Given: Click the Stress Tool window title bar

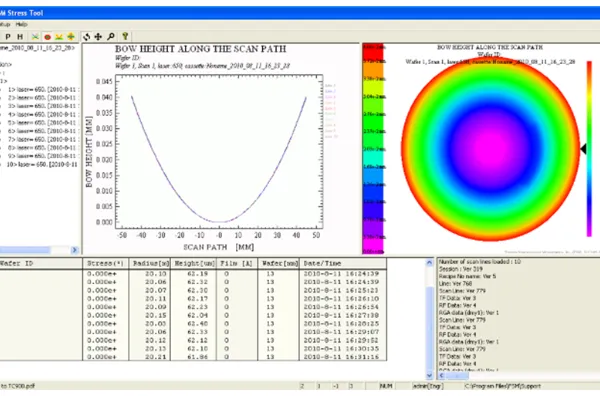Looking at the screenshot, I should (x=300, y=13).
